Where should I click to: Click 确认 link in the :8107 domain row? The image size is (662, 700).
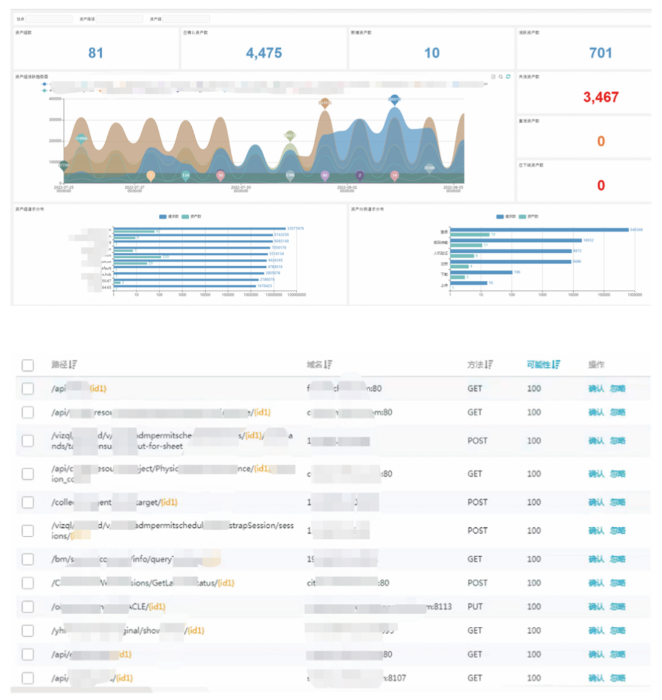pos(596,678)
